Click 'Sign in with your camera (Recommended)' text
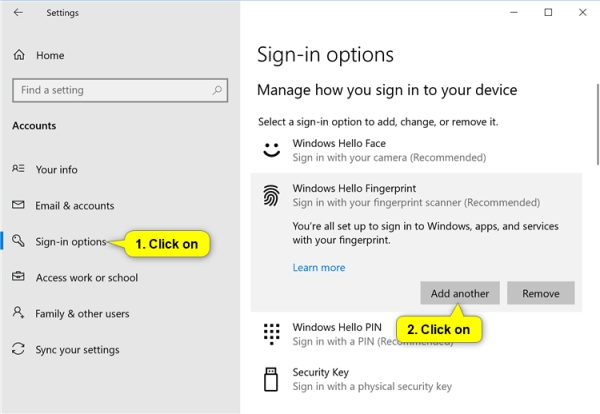The height and width of the screenshot is (414, 600). coord(389,158)
